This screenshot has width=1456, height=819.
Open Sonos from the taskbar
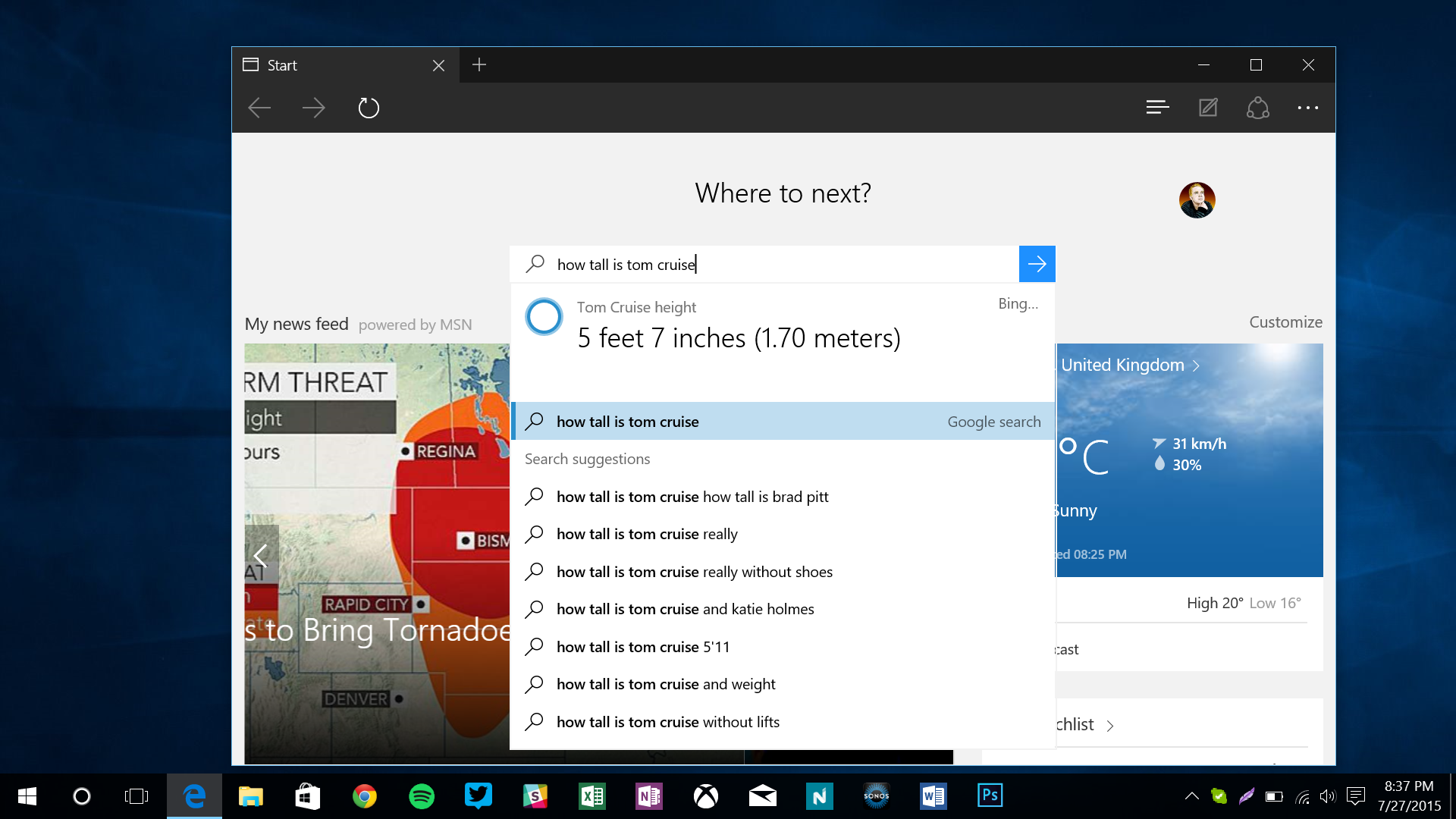pyautogui.click(x=877, y=795)
